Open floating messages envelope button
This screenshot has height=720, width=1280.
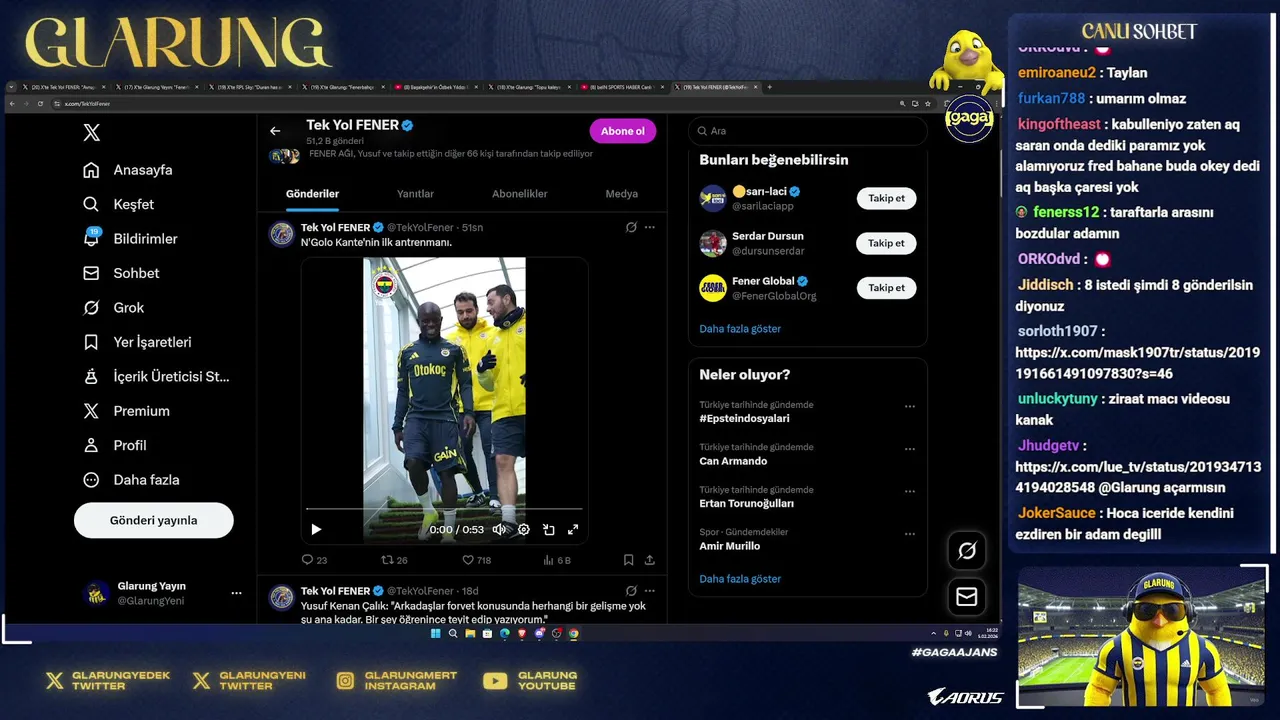tap(967, 597)
